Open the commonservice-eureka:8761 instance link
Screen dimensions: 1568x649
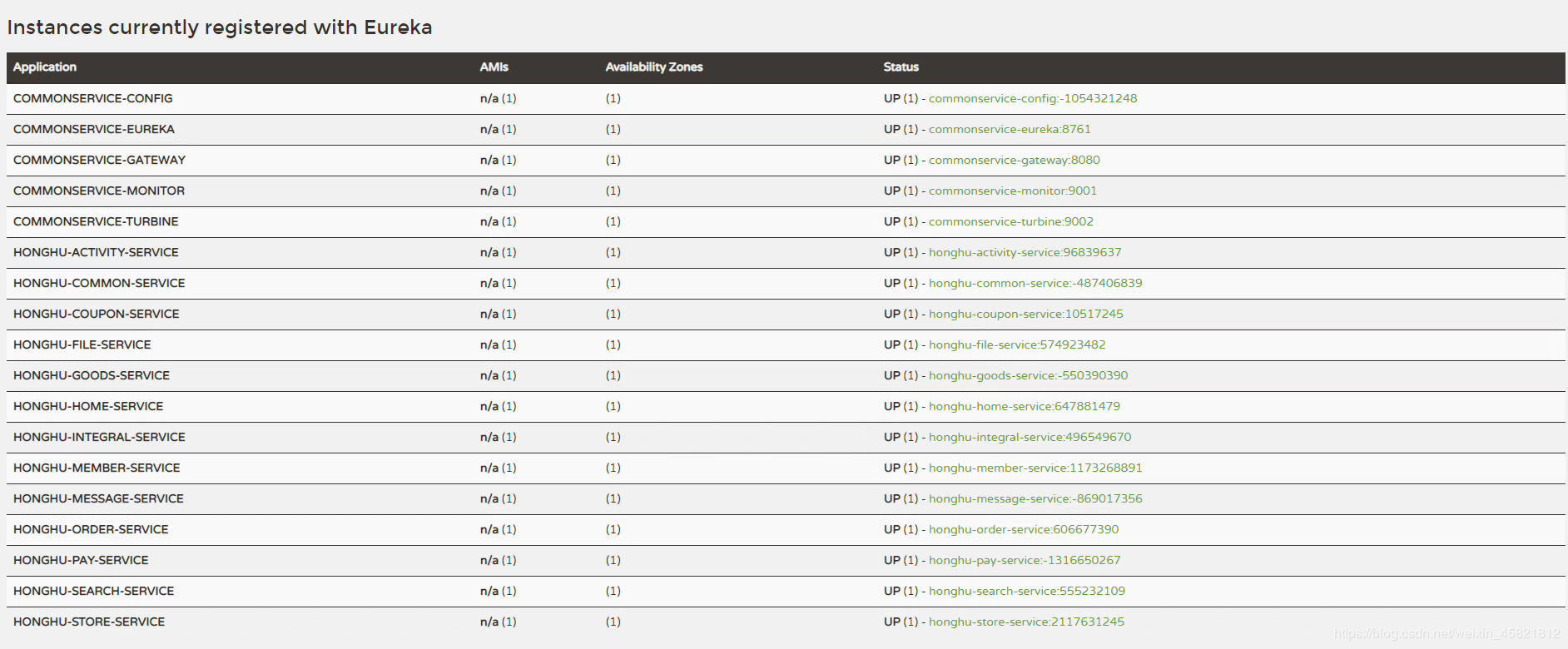pyautogui.click(x=1010, y=129)
